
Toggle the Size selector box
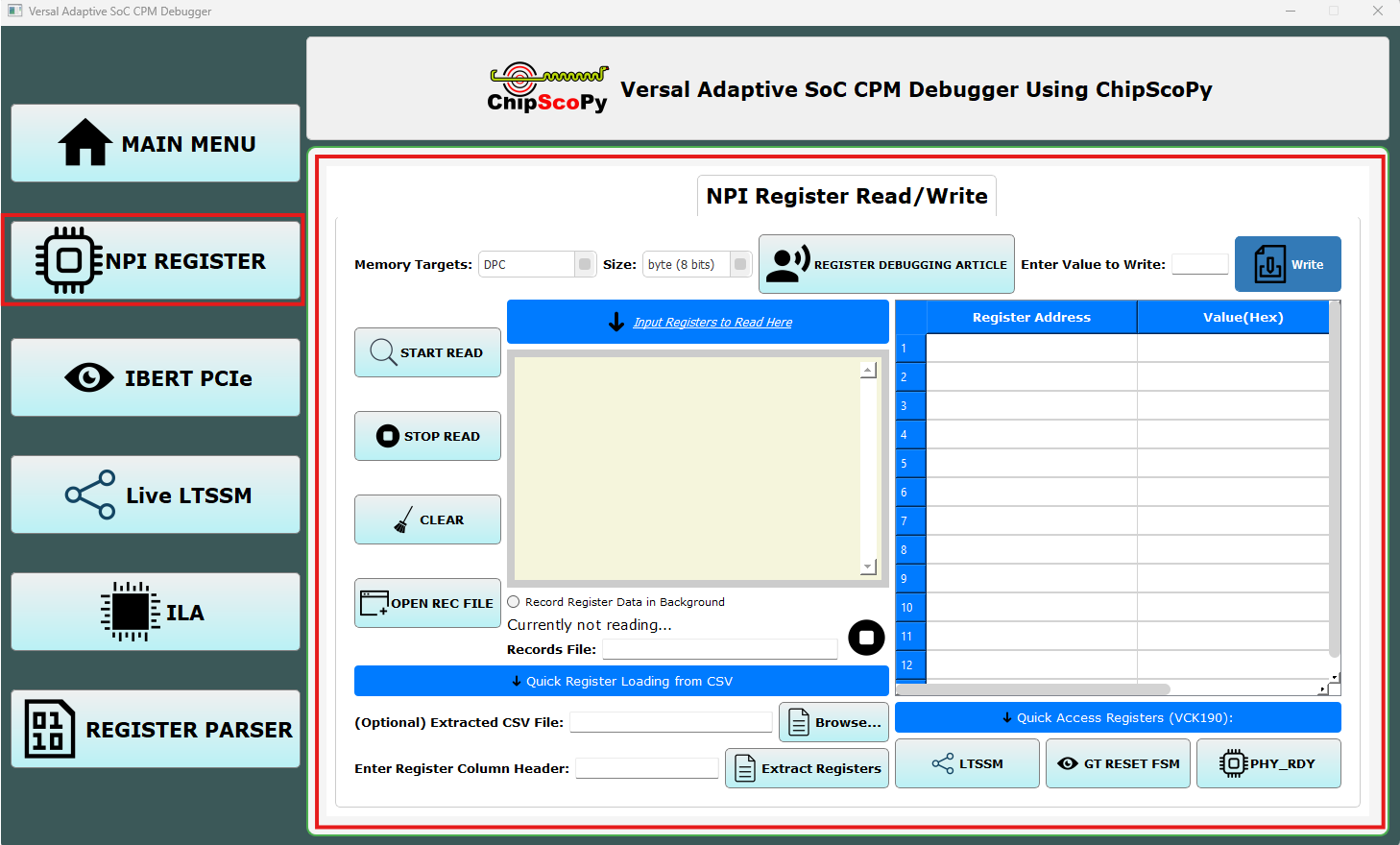739,263
